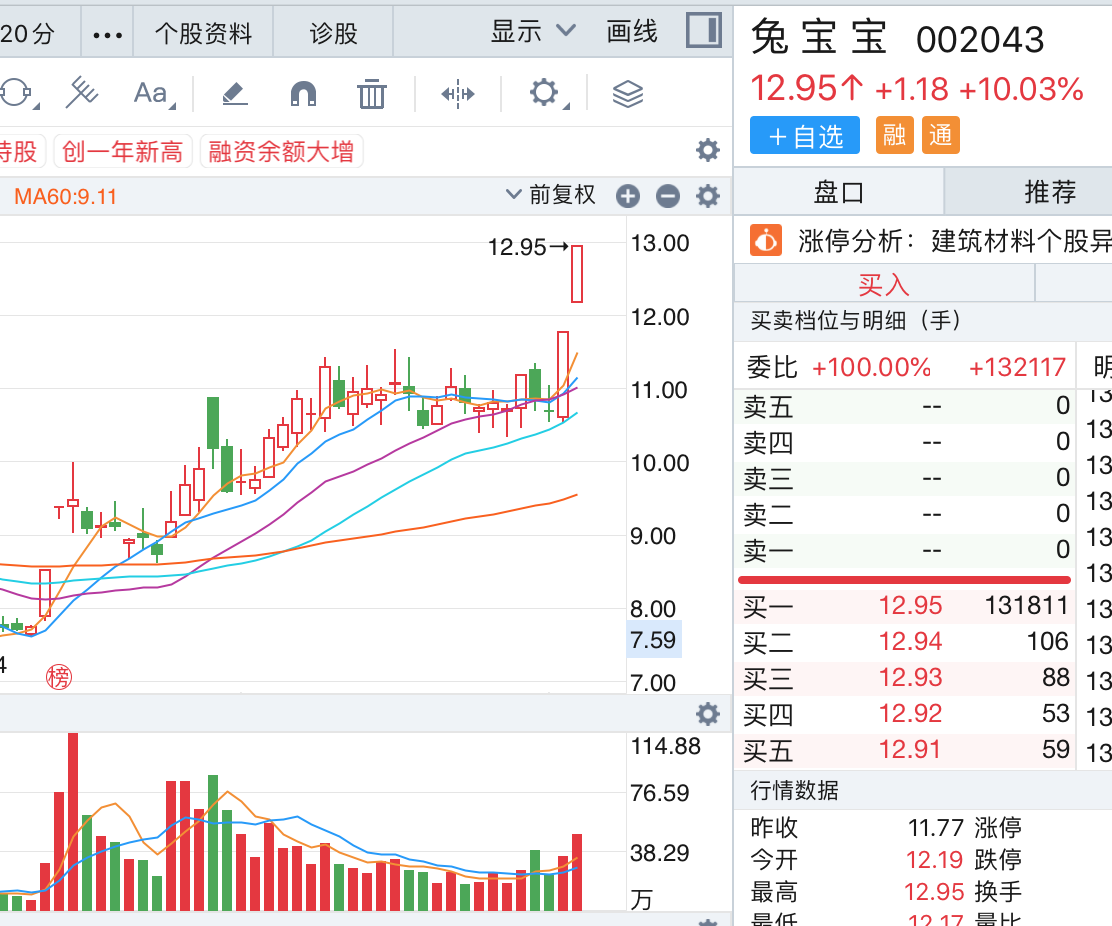The image size is (1112, 926).
Task: Select the Aa text annotation tool
Action: coord(151,94)
